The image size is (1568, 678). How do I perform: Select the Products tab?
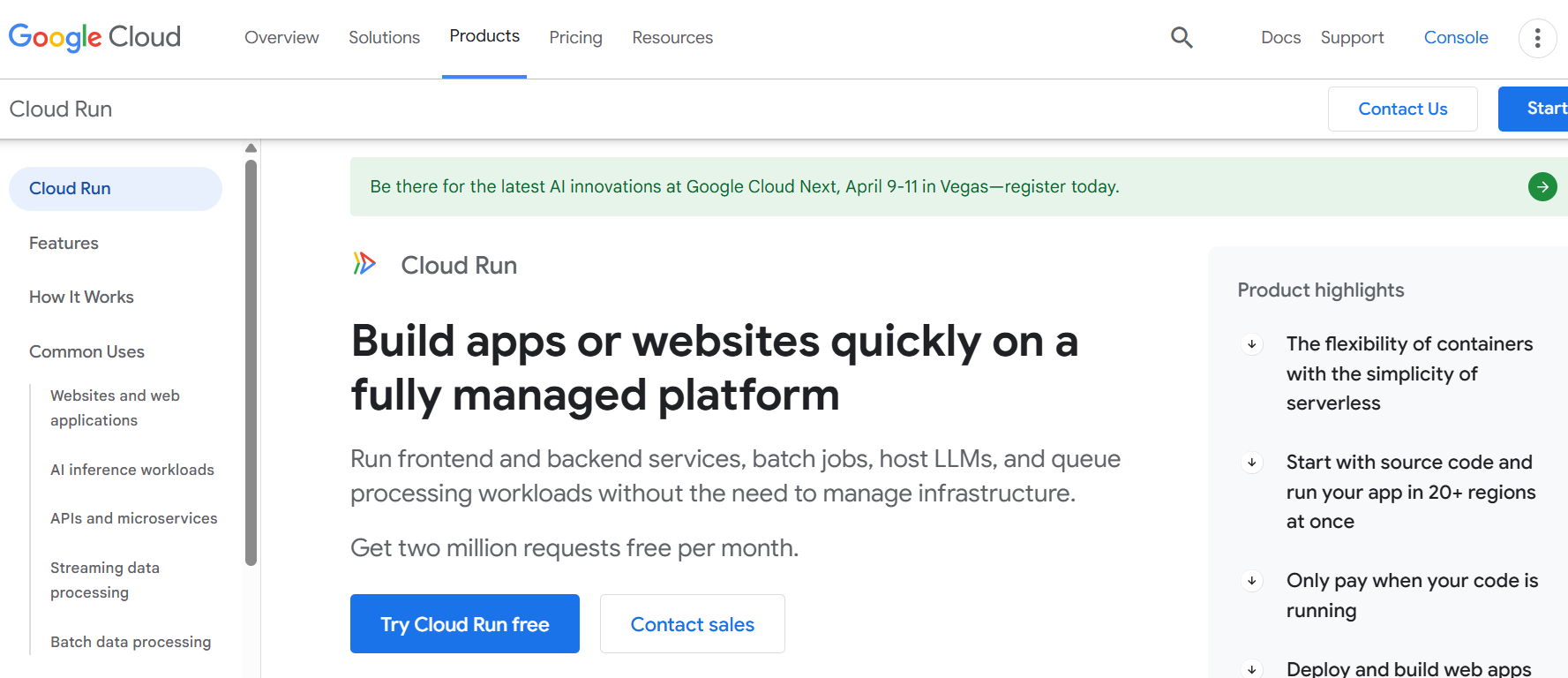pos(484,36)
